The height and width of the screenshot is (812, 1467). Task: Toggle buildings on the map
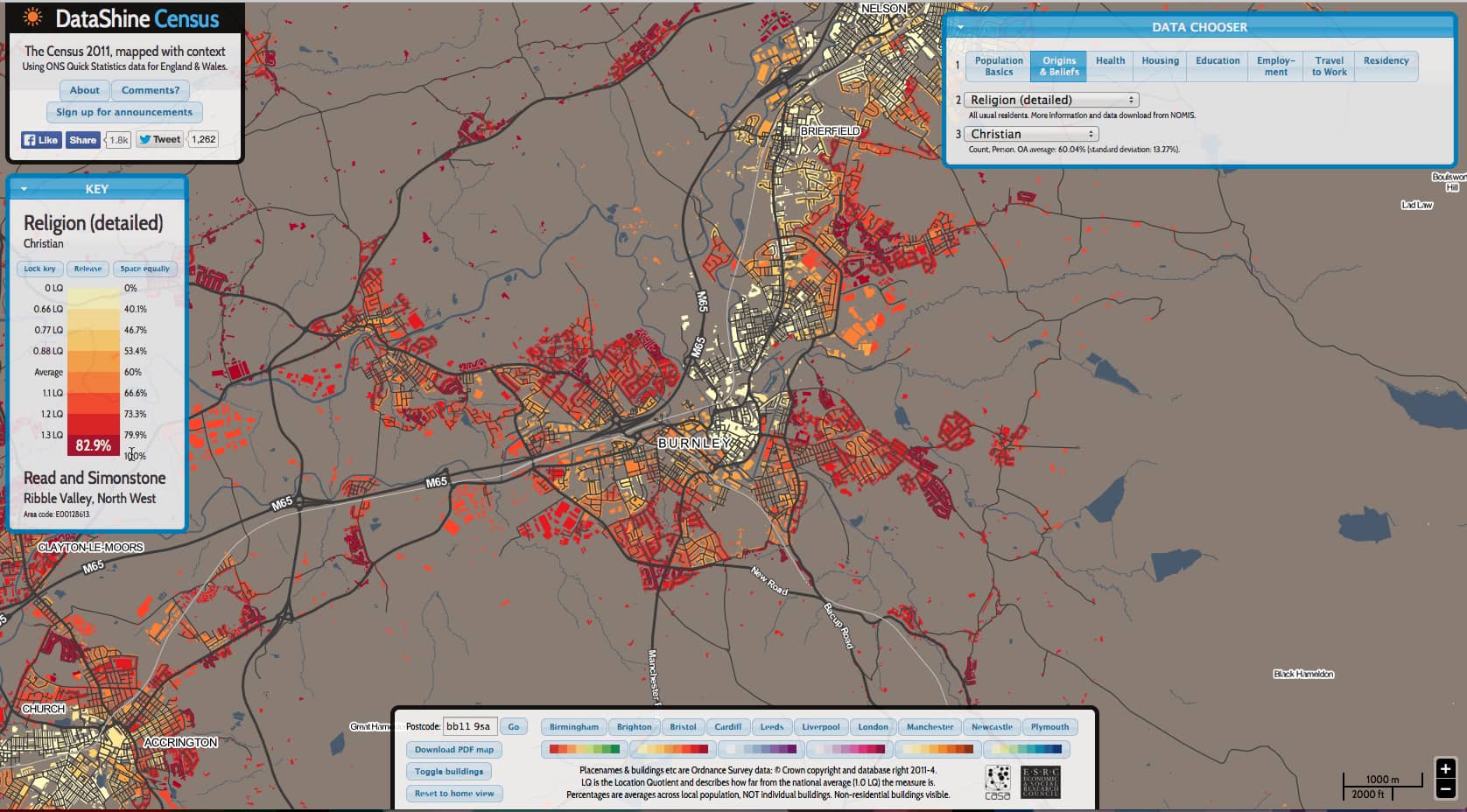coord(449,771)
